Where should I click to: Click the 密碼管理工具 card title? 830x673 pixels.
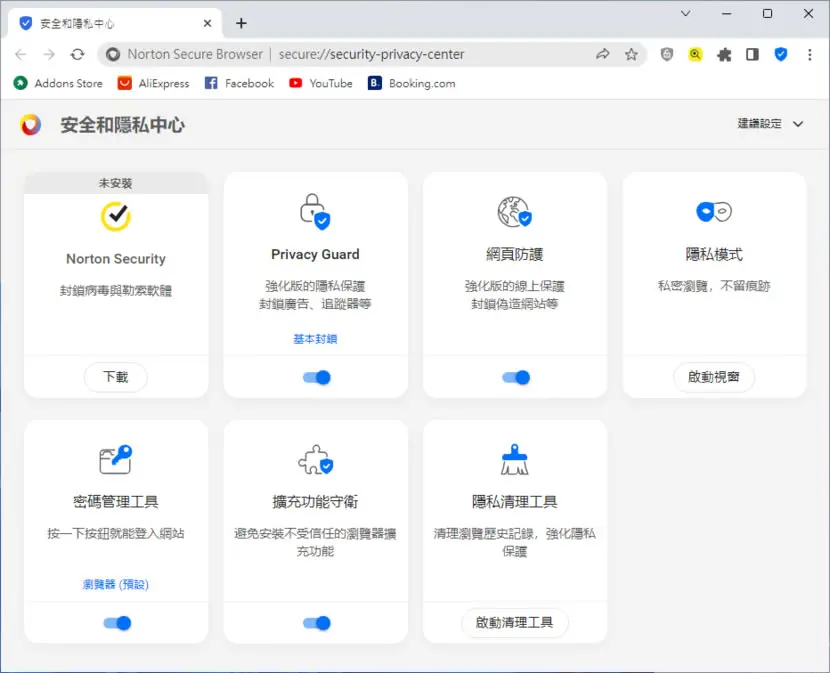116,502
